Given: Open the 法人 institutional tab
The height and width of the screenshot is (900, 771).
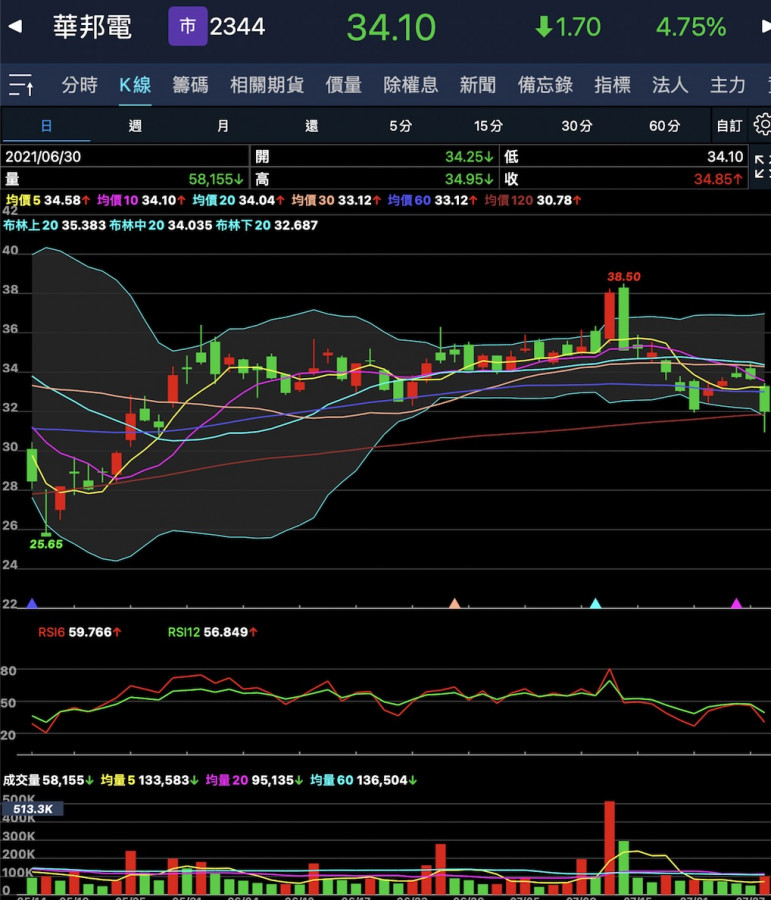Looking at the screenshot, I should click(x=670, y=86).
